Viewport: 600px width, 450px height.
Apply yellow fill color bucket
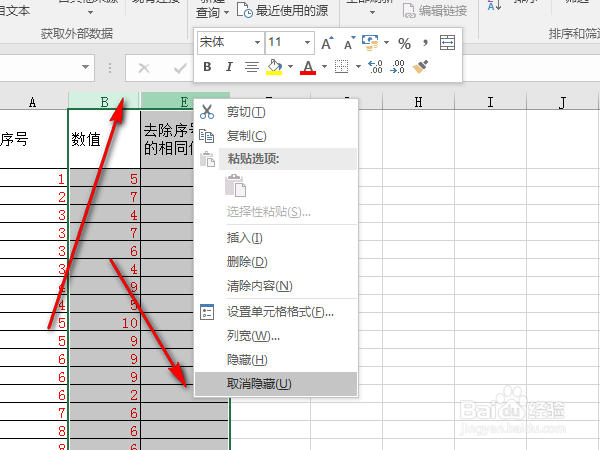tap(274, 67)
